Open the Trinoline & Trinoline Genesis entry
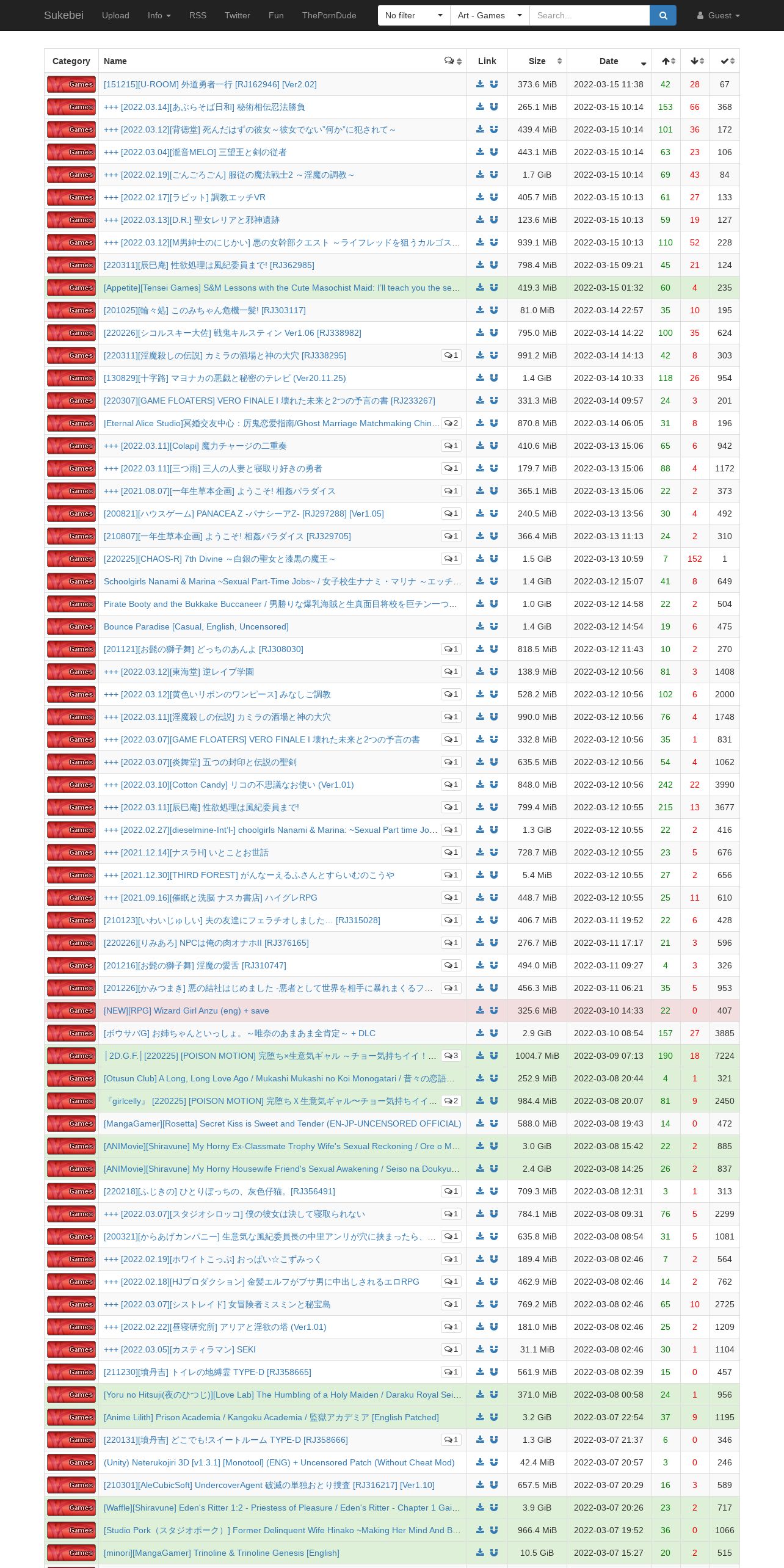The height and width of the screenshot is (1568, 784). 222,1553
